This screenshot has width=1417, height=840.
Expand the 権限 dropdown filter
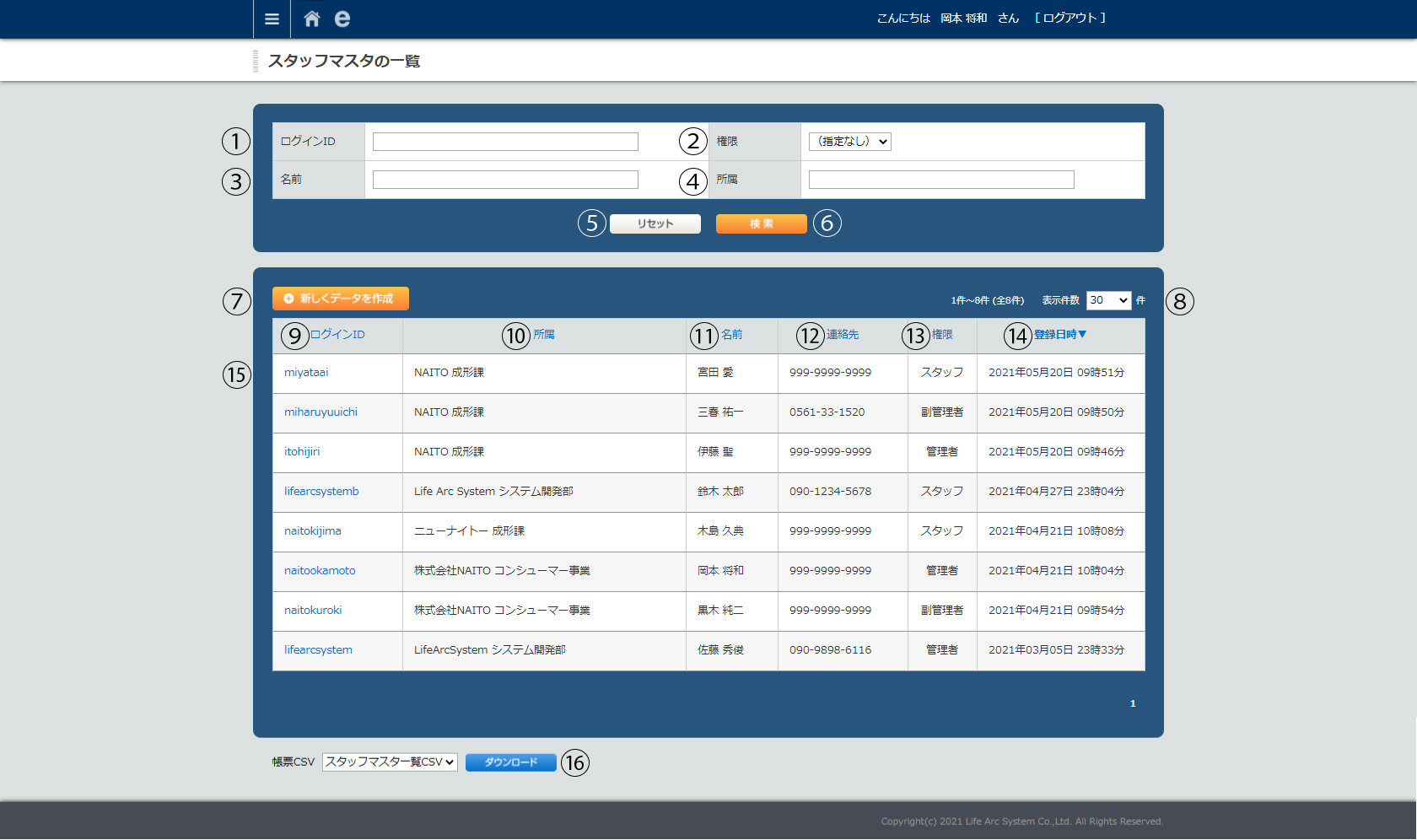[849, 142]
